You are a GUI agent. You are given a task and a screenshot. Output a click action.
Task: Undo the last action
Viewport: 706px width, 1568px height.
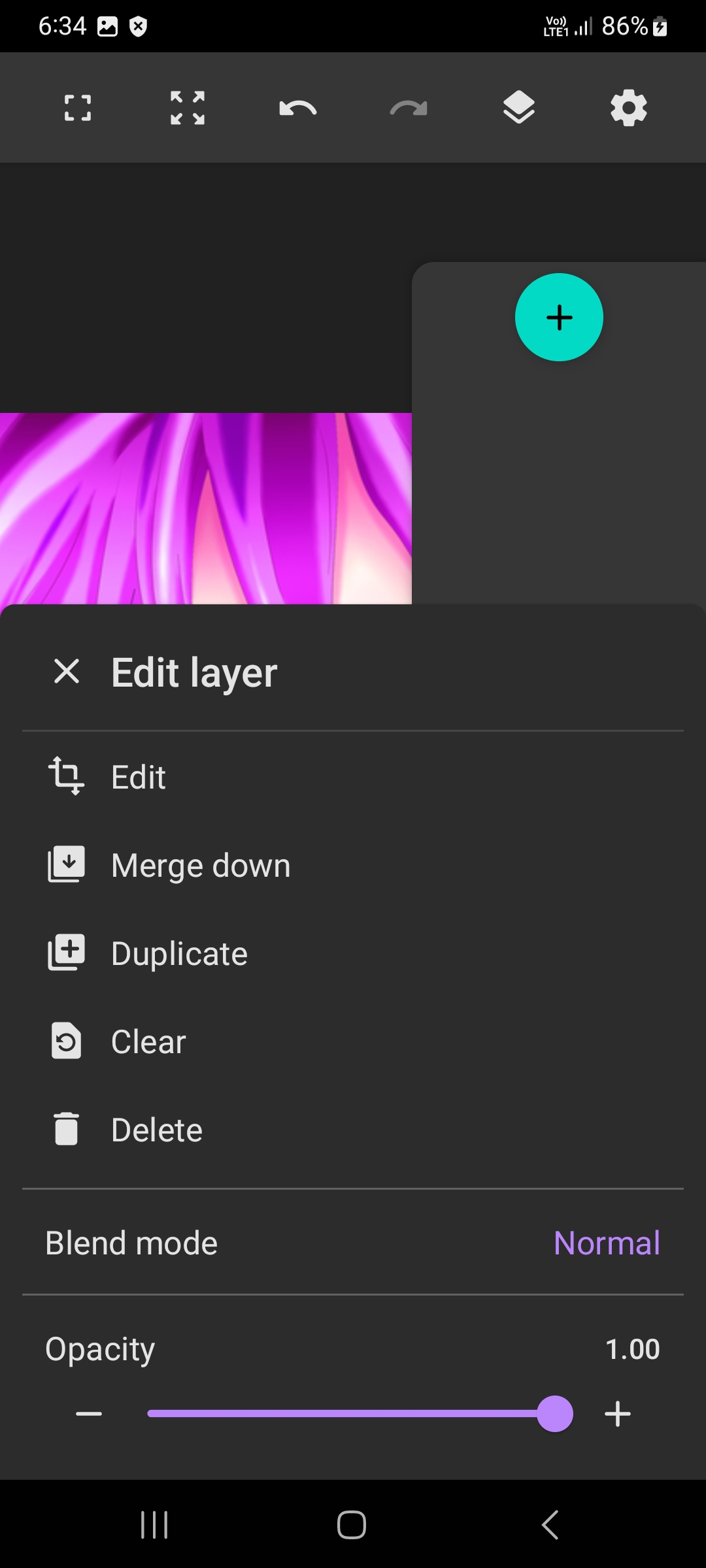[298, 108]
